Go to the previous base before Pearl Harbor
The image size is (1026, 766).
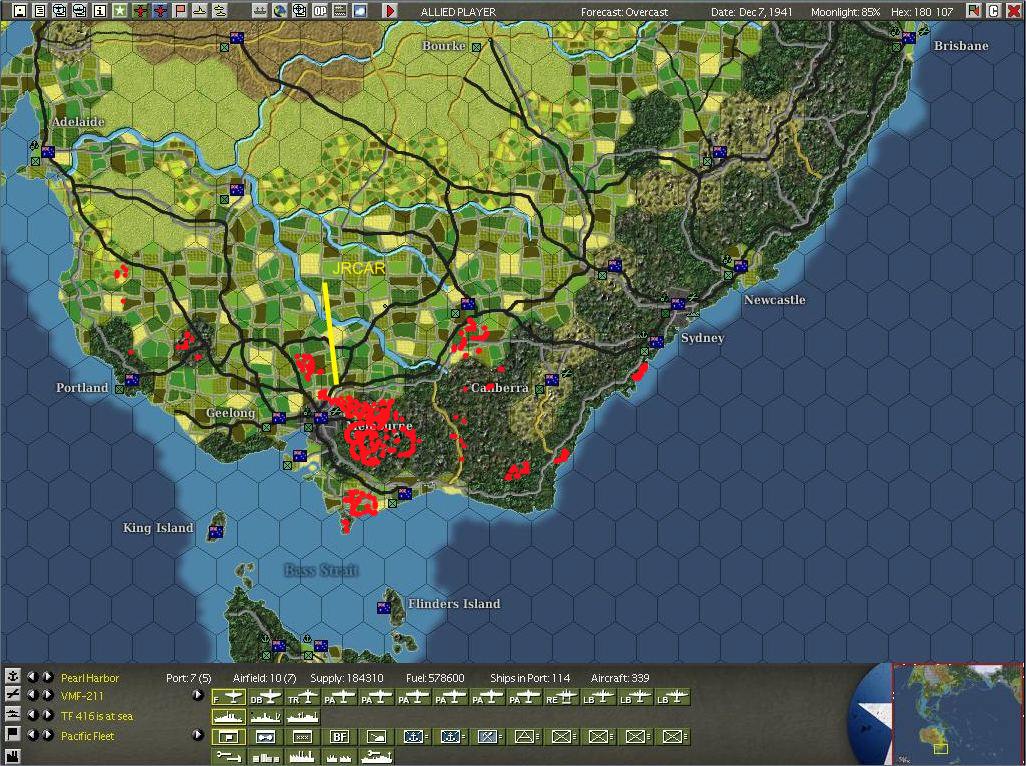(33, 677)
